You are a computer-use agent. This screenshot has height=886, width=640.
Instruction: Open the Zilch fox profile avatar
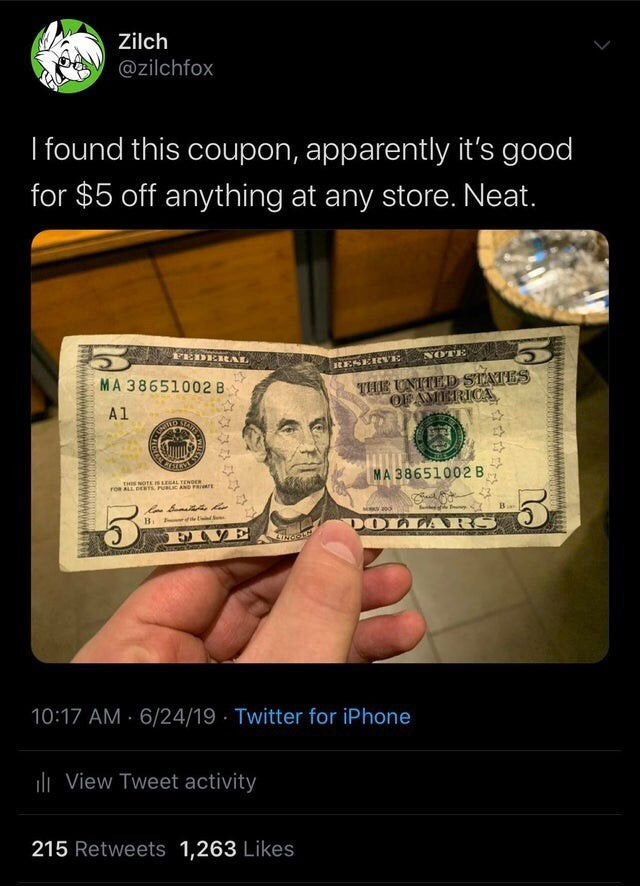coord(68,55)
